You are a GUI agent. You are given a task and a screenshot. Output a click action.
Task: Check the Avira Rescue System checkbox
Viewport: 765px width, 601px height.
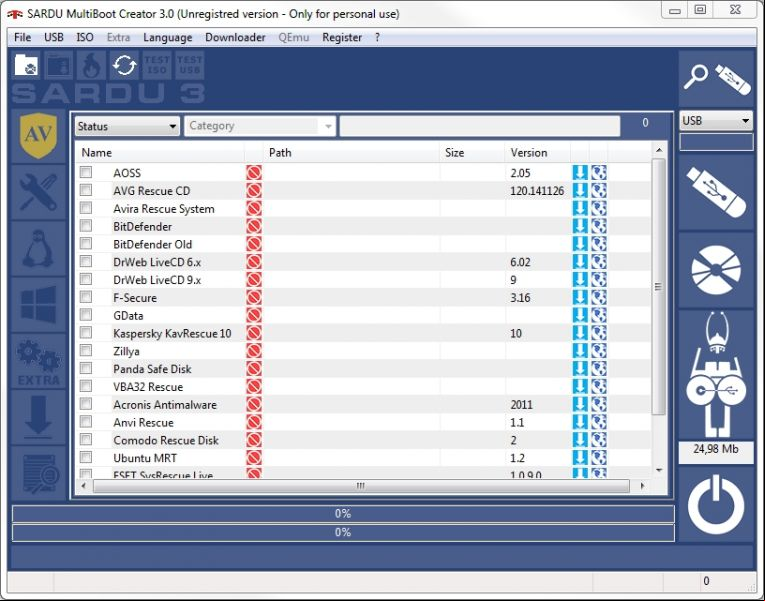click(x=86, y=208)
